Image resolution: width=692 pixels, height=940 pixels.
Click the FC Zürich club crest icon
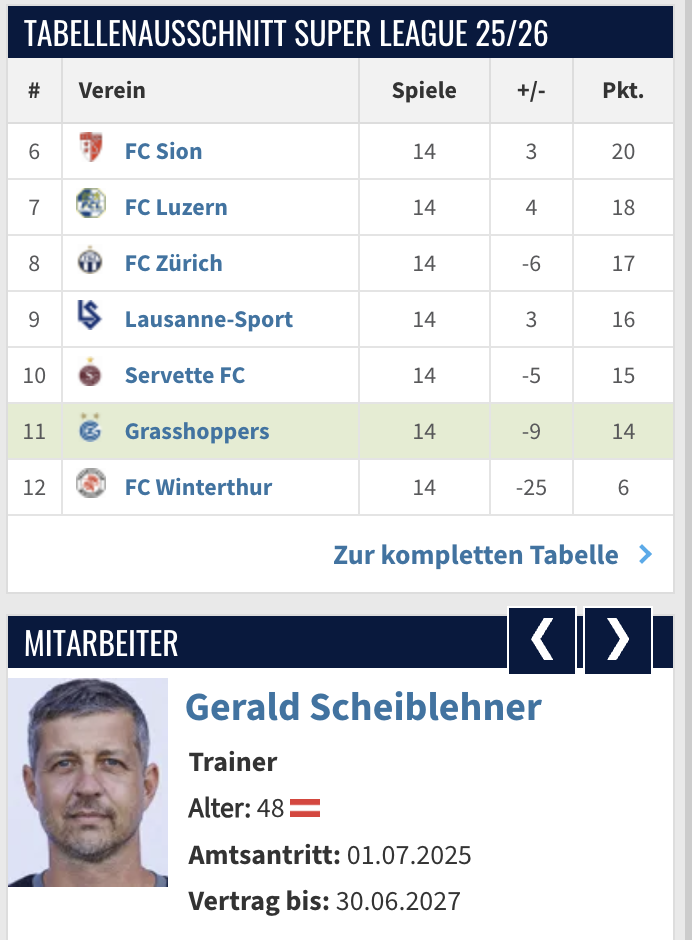[91, 262]
